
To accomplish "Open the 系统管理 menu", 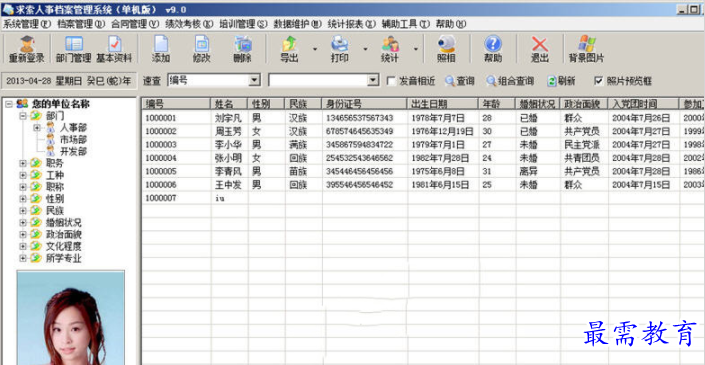I will (x=27, y=24).
